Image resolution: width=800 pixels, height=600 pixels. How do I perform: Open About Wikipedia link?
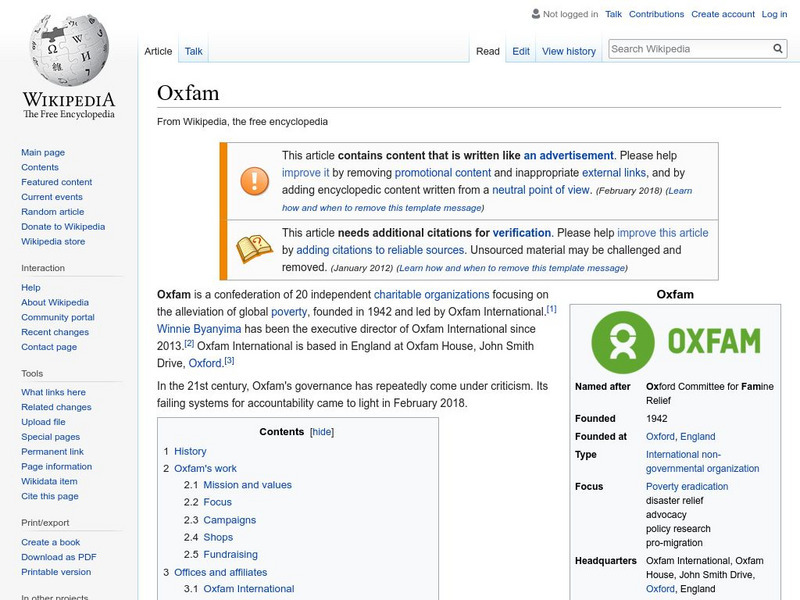55,302
